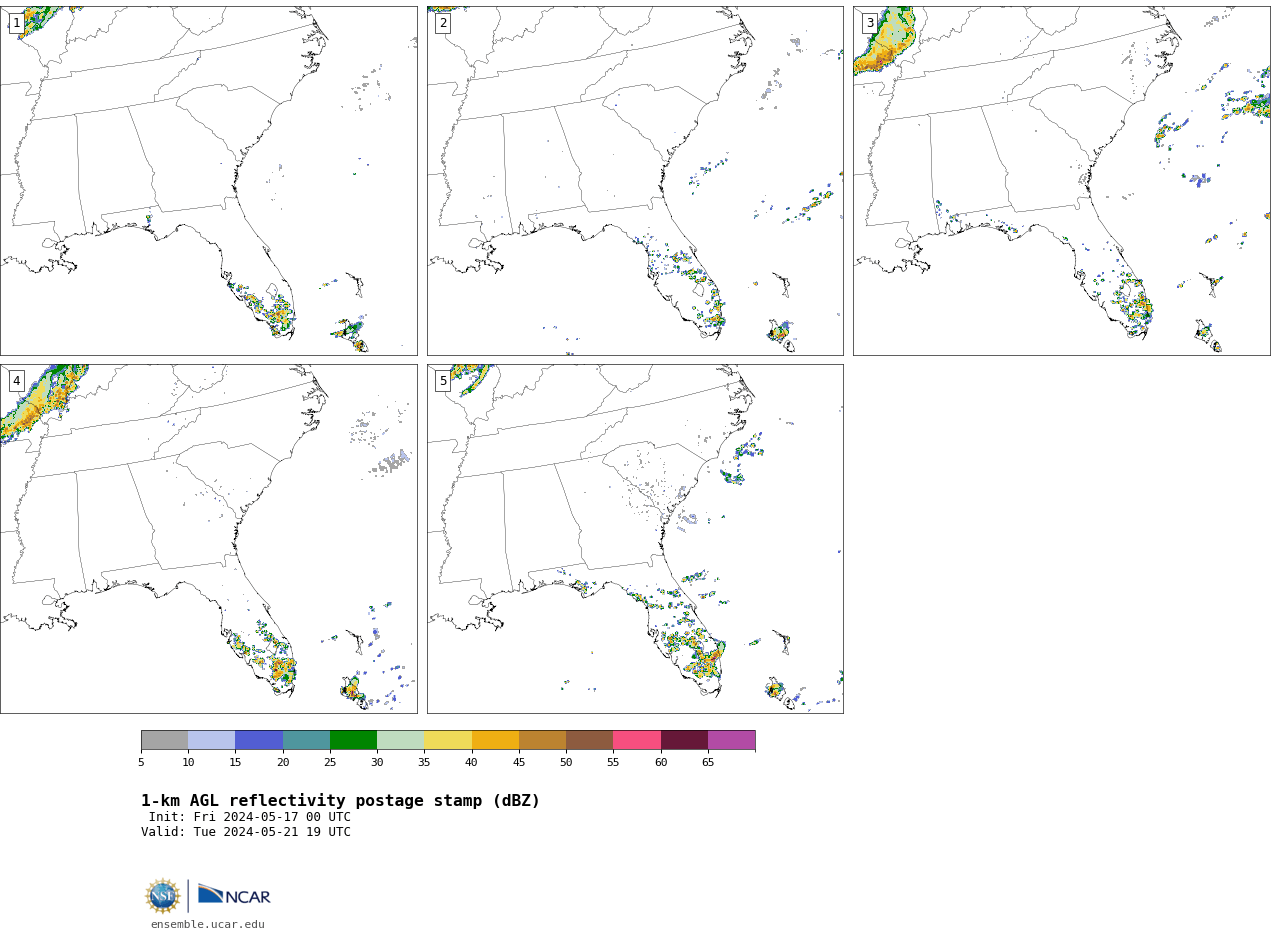Select the orange 40-45 dBZ swatch
Viewport: 1280px width, 936px height.
[495, 740]
